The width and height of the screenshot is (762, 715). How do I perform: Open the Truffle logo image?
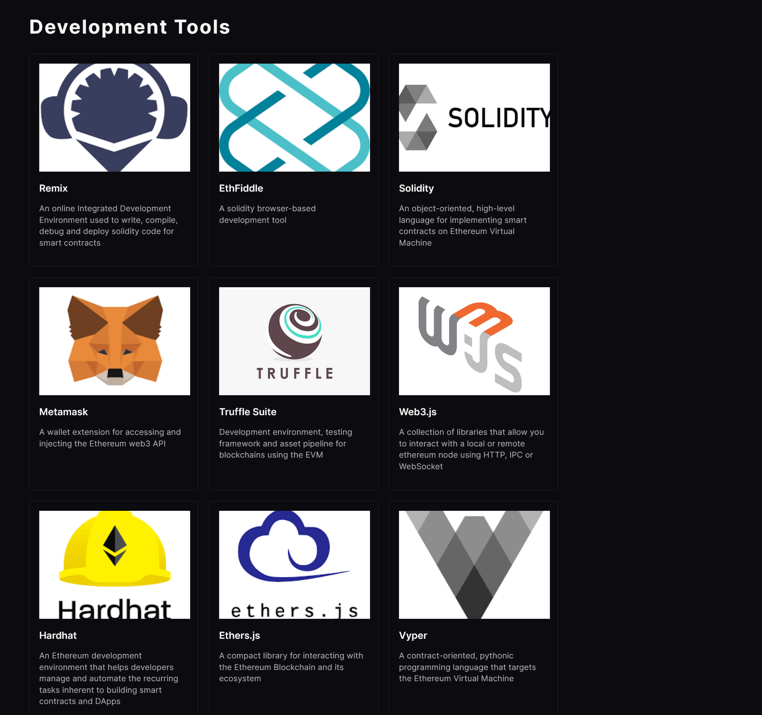[294, 341]
